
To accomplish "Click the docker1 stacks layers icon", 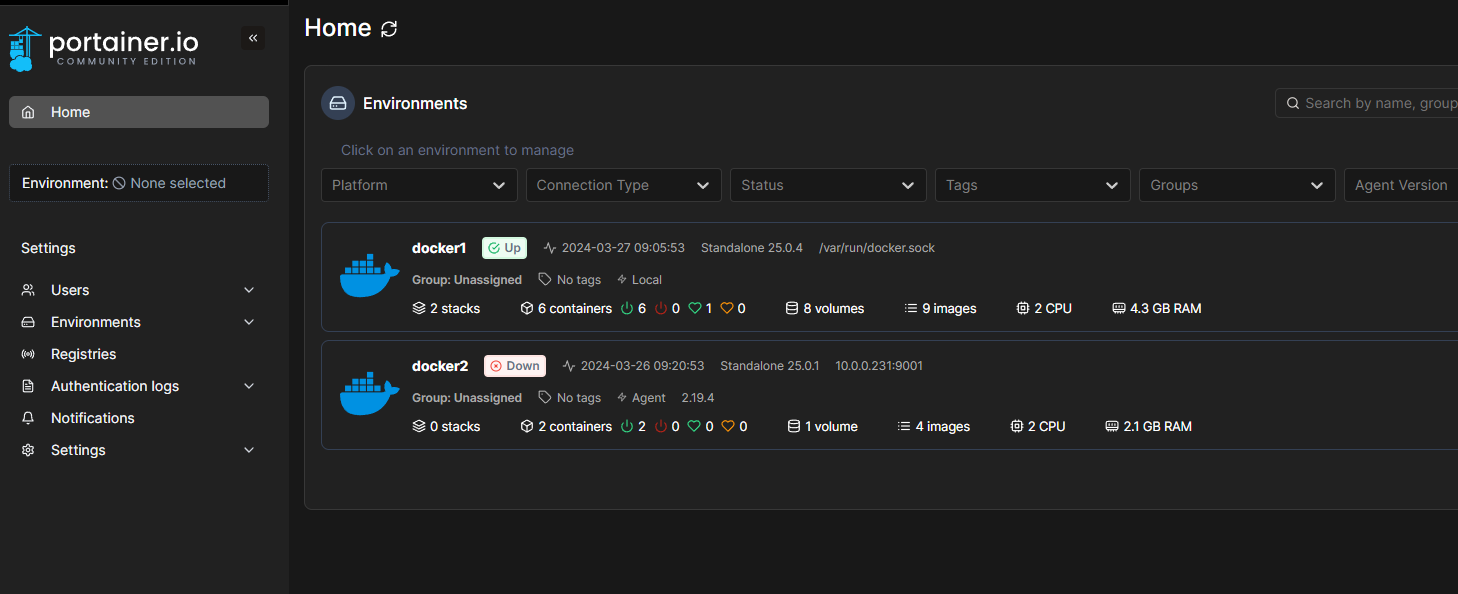I will pyautogui.click(x=419, y=308).
